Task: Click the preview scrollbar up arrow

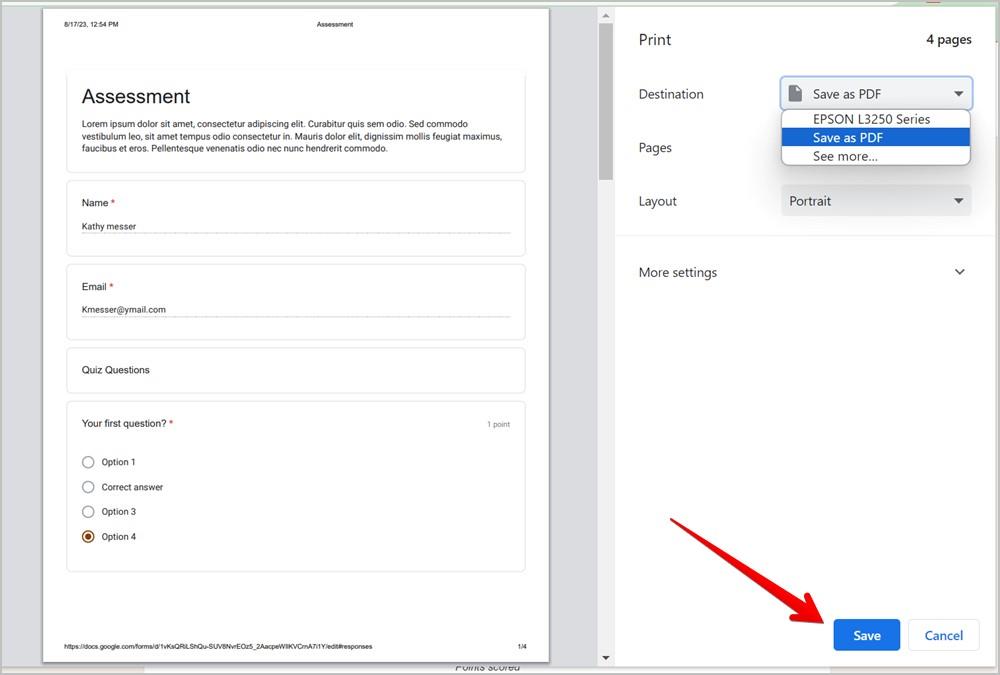Action: point(605,15)
